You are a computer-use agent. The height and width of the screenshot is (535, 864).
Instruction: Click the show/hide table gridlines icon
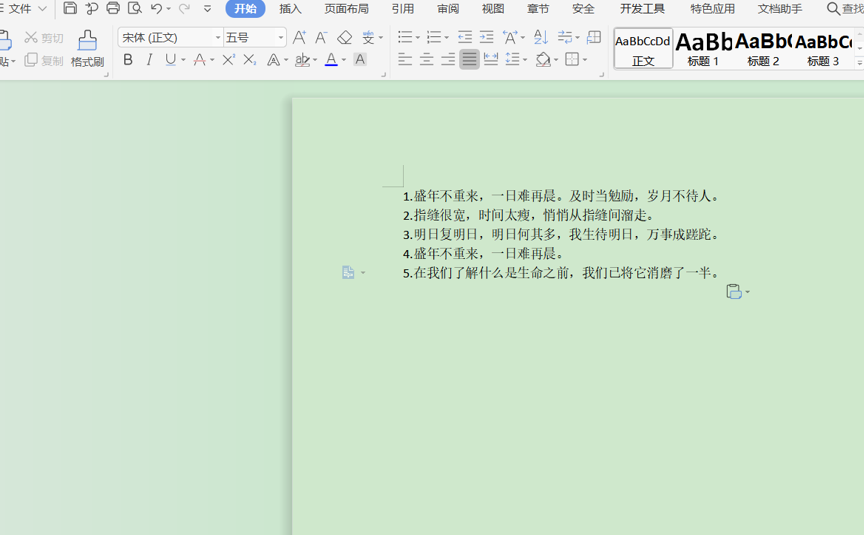594,37
